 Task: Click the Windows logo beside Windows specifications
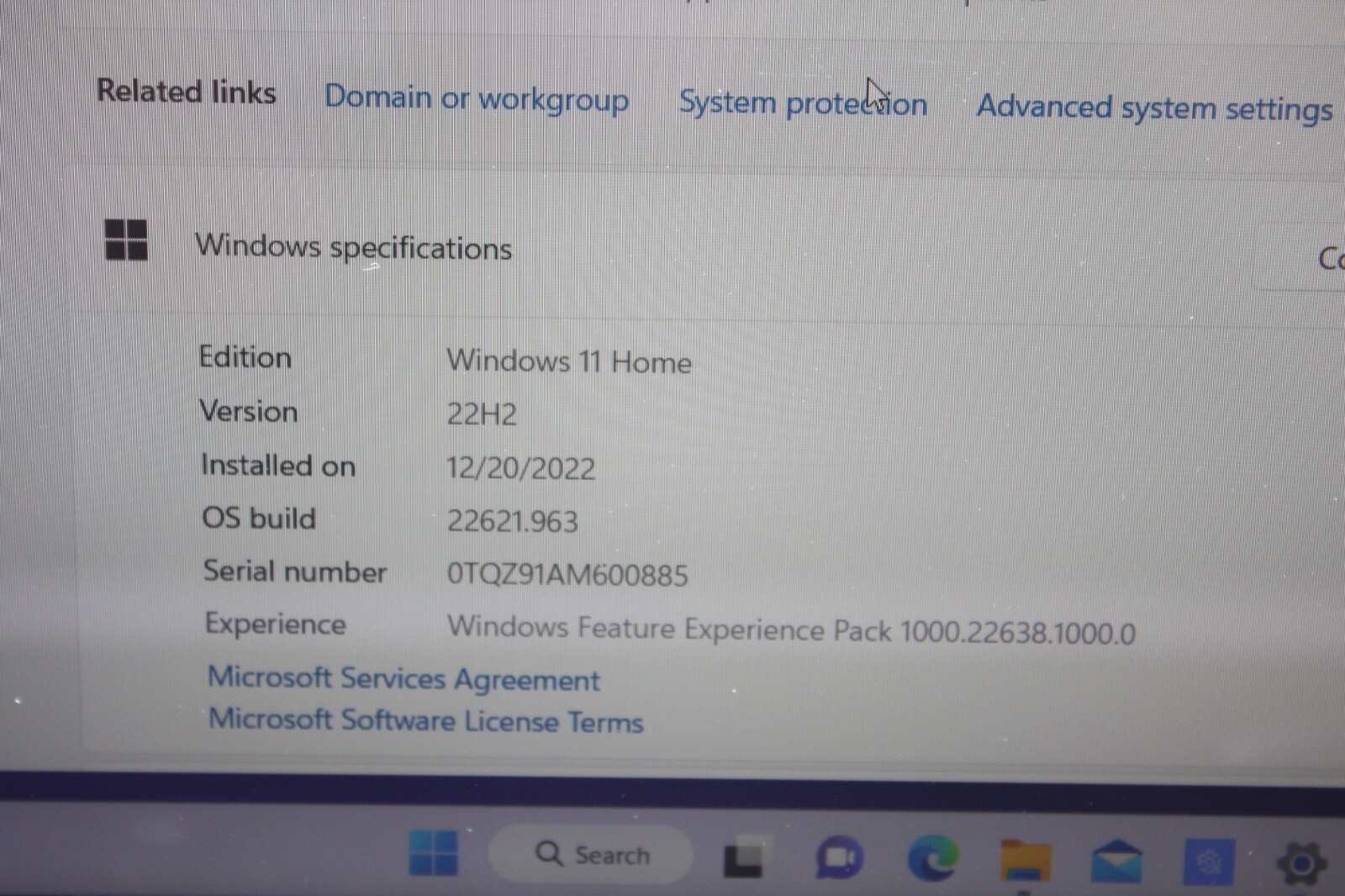tap(126, 240)
